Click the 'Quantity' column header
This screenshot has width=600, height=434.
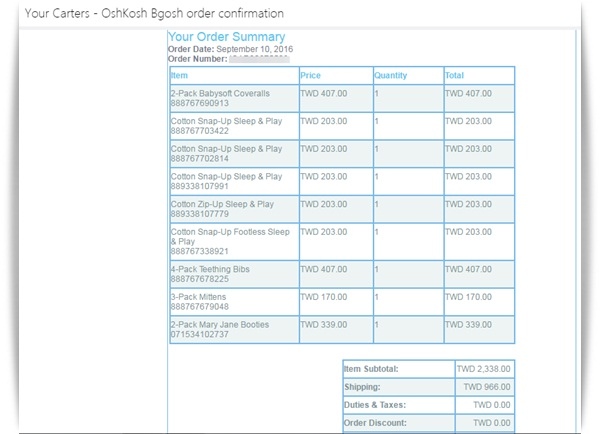[x=390, y=75]
